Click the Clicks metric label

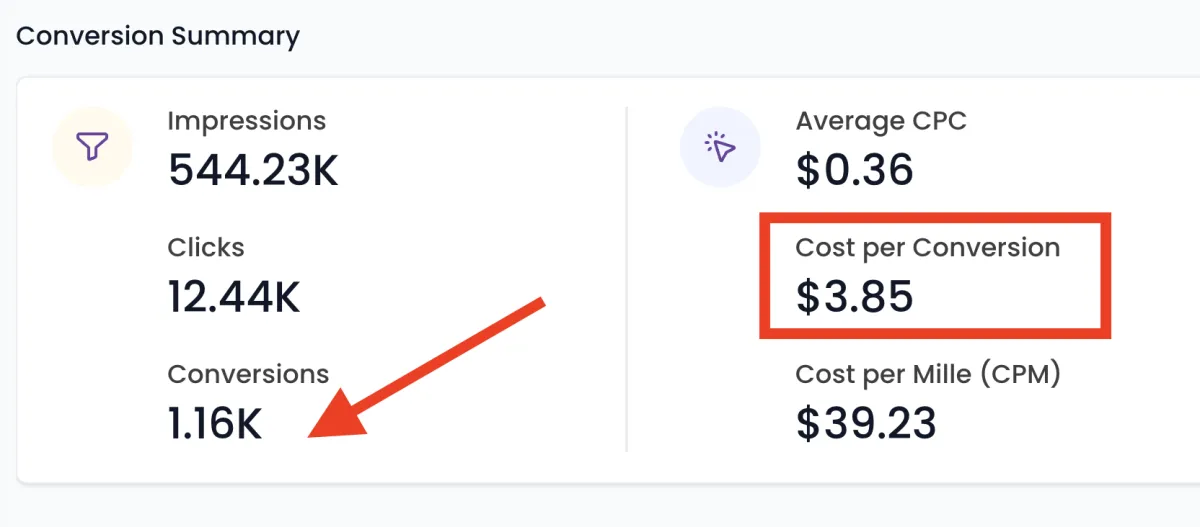206,247
